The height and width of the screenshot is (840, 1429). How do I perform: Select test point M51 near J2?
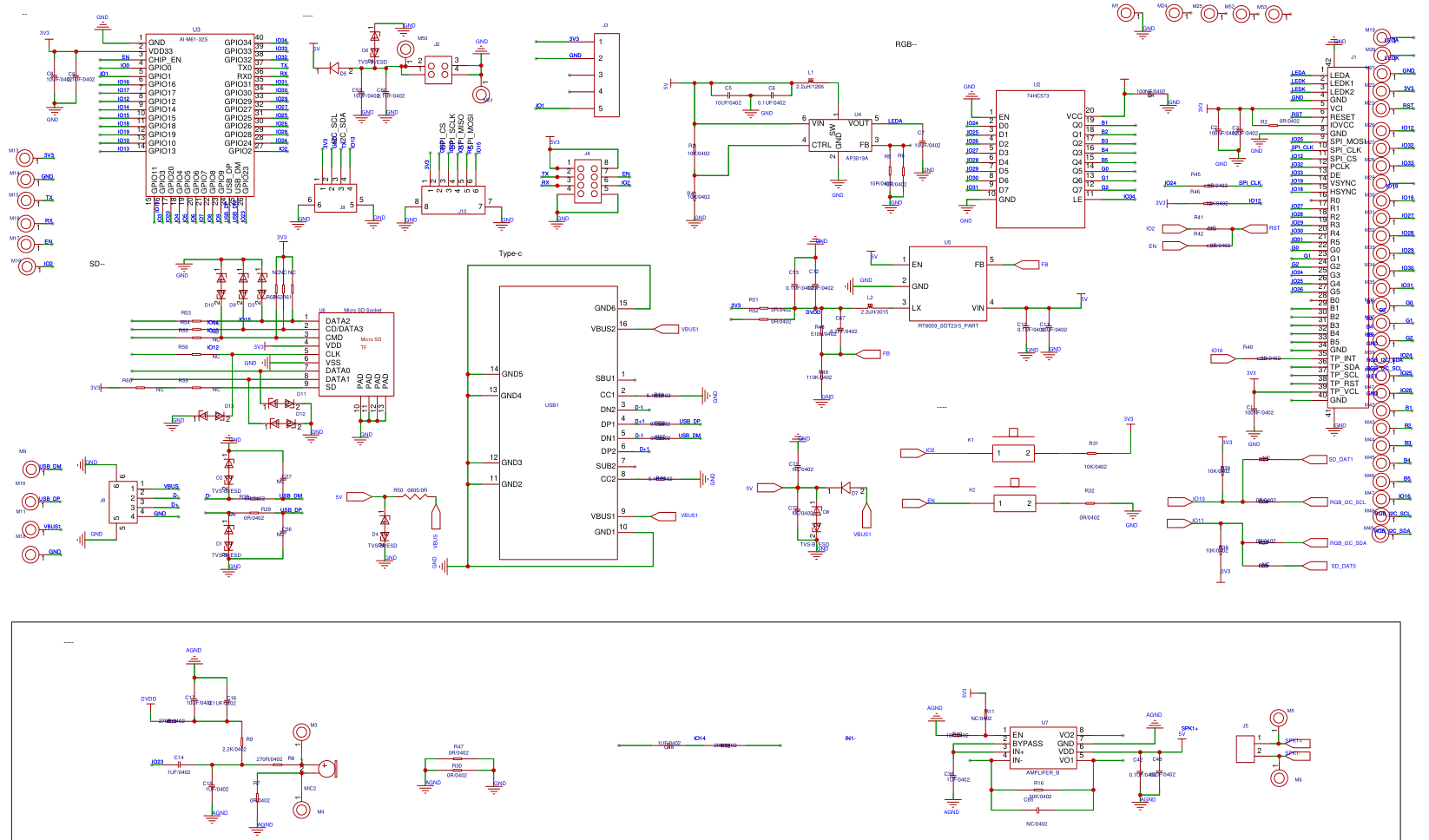coord(482,95)
